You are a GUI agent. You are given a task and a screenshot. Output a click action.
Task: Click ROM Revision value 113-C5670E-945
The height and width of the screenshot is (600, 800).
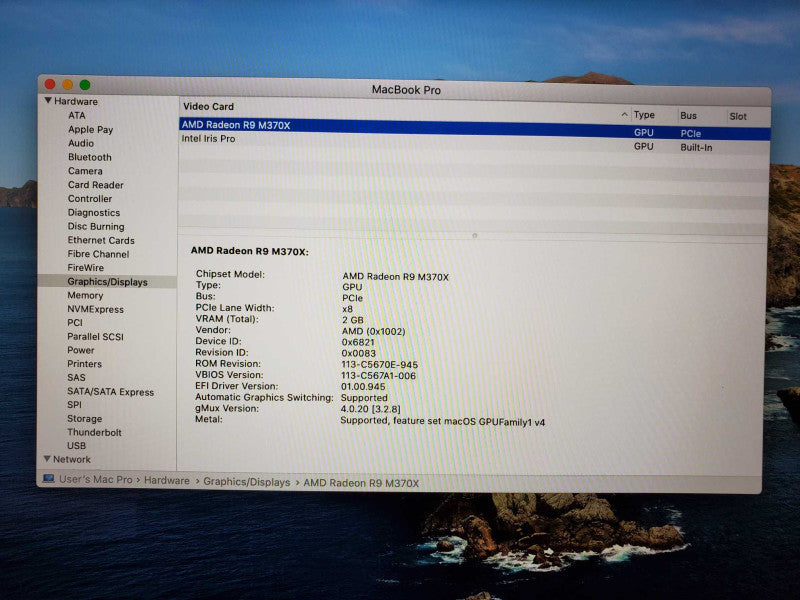point(379,364)
